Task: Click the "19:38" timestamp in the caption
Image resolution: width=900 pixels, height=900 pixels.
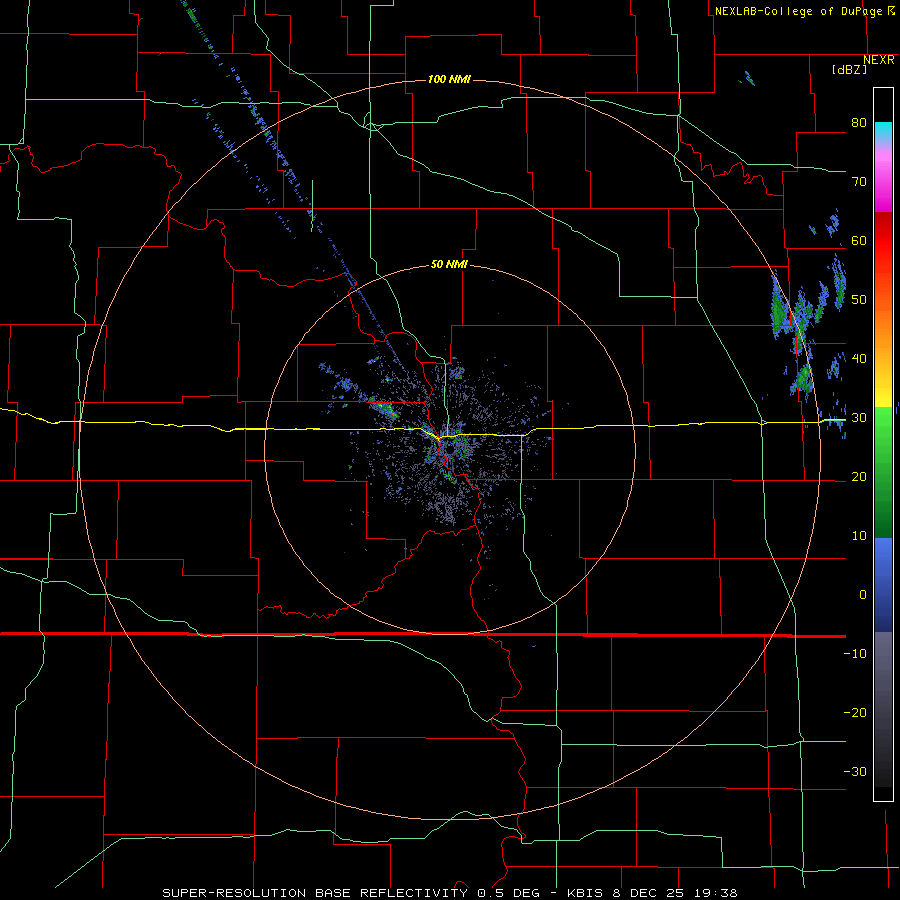Action: point(714,893)
